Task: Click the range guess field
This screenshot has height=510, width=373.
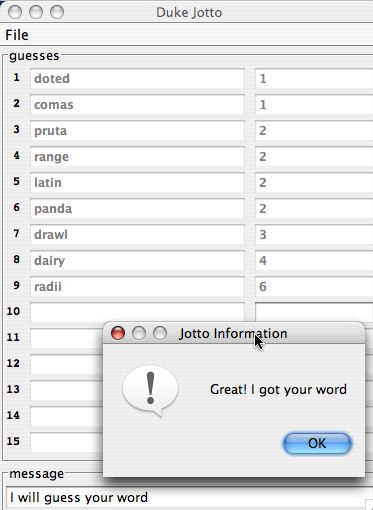Action: tap(137, 157)
